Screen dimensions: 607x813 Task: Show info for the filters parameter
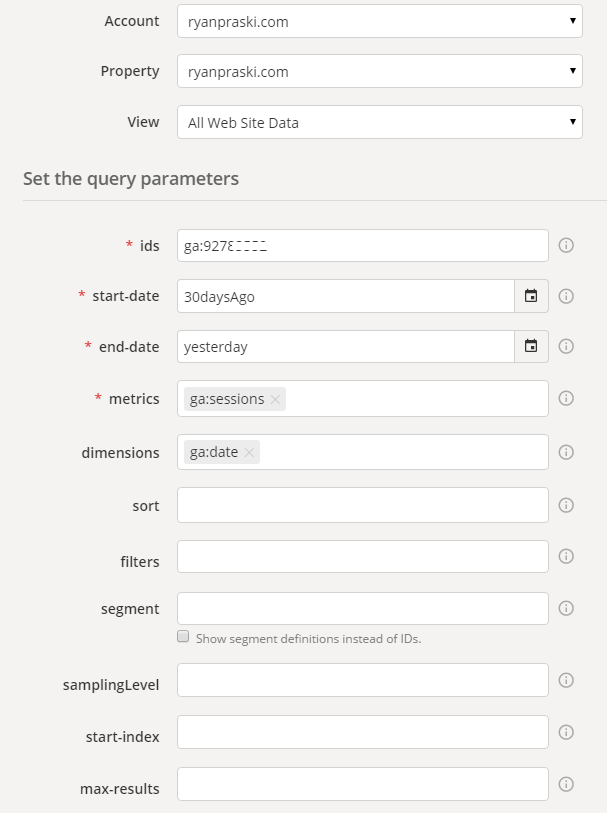tap(566, 556)
